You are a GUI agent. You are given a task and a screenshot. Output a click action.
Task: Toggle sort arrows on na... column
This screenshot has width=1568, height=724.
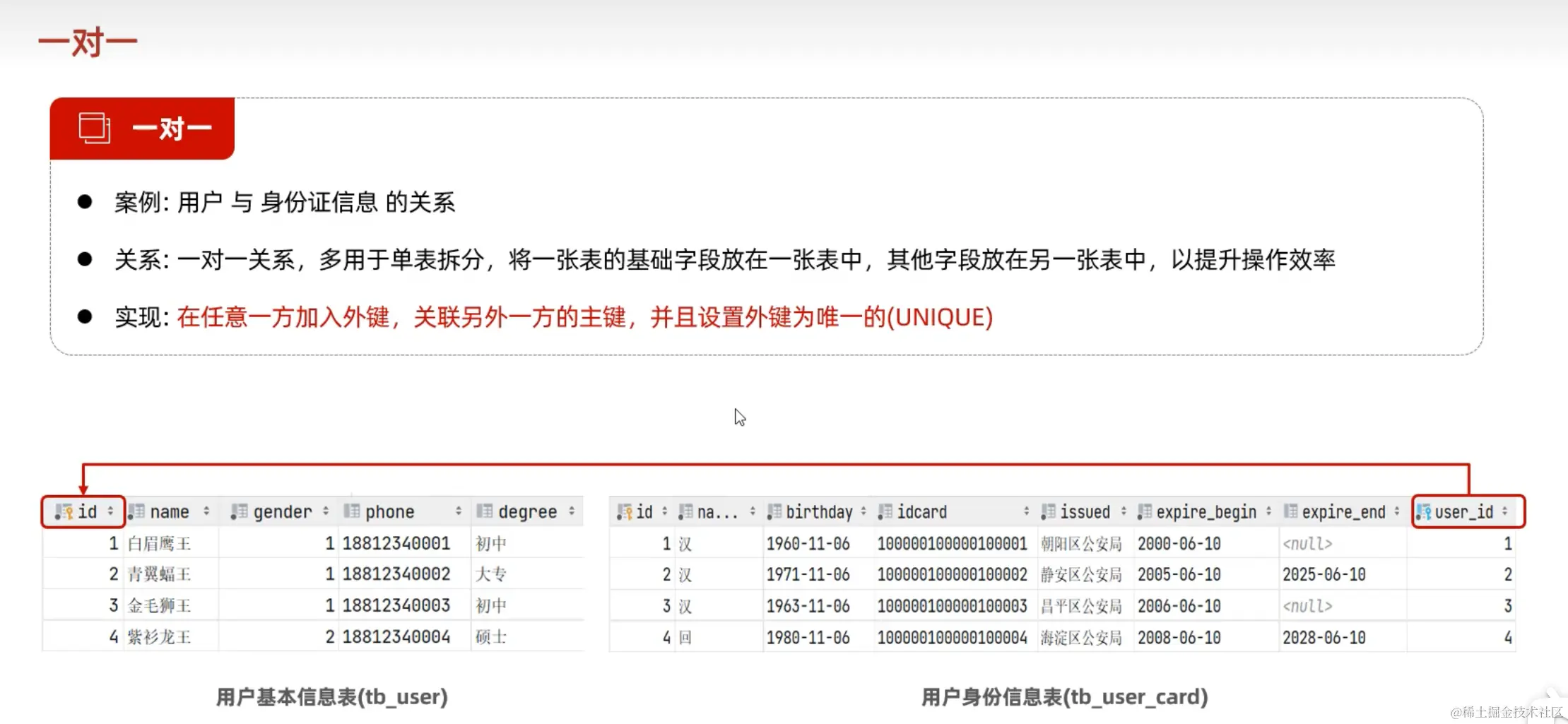click(753, 511)
